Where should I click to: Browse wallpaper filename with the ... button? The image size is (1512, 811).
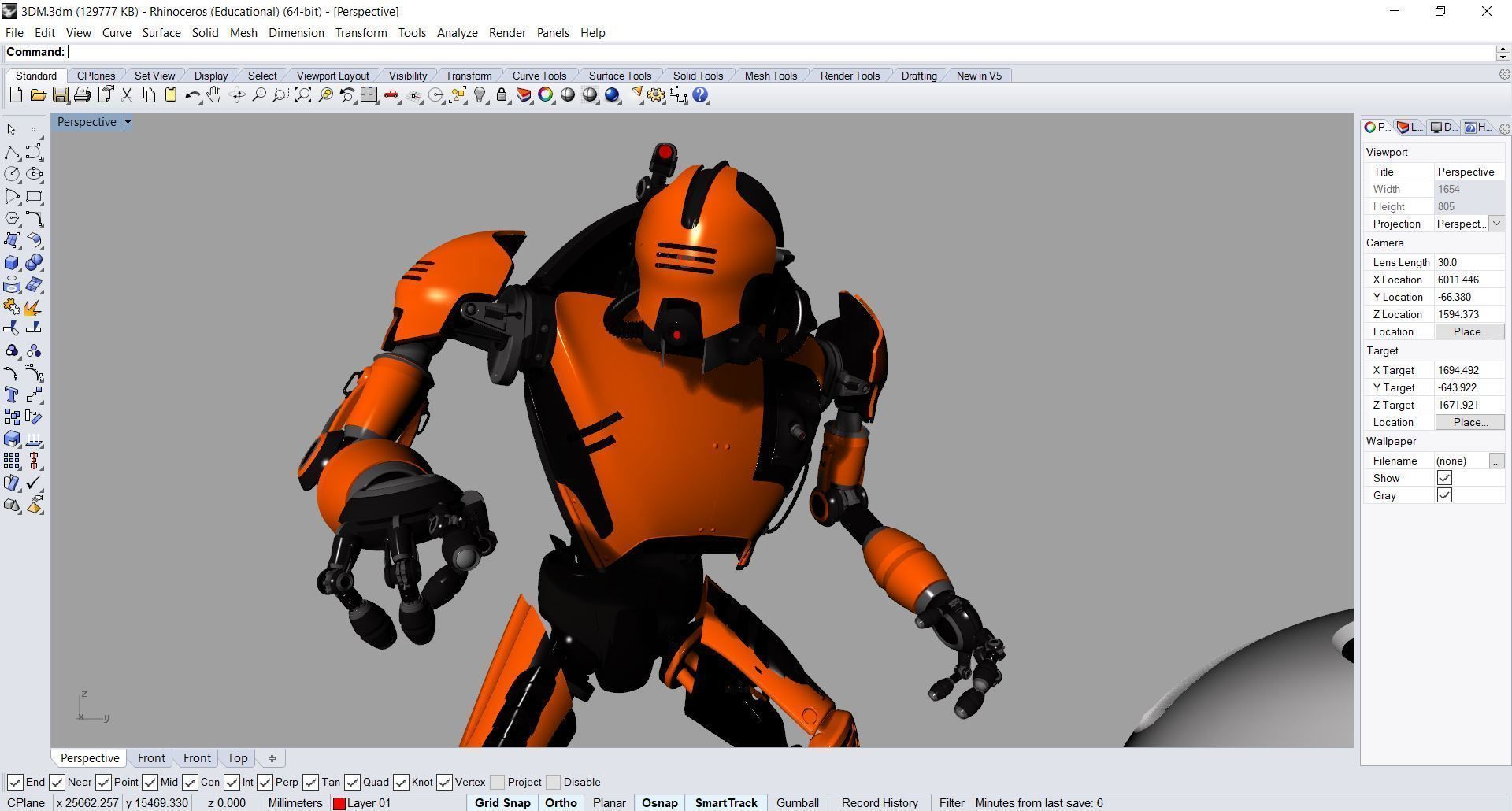(x=1496, y=461)
